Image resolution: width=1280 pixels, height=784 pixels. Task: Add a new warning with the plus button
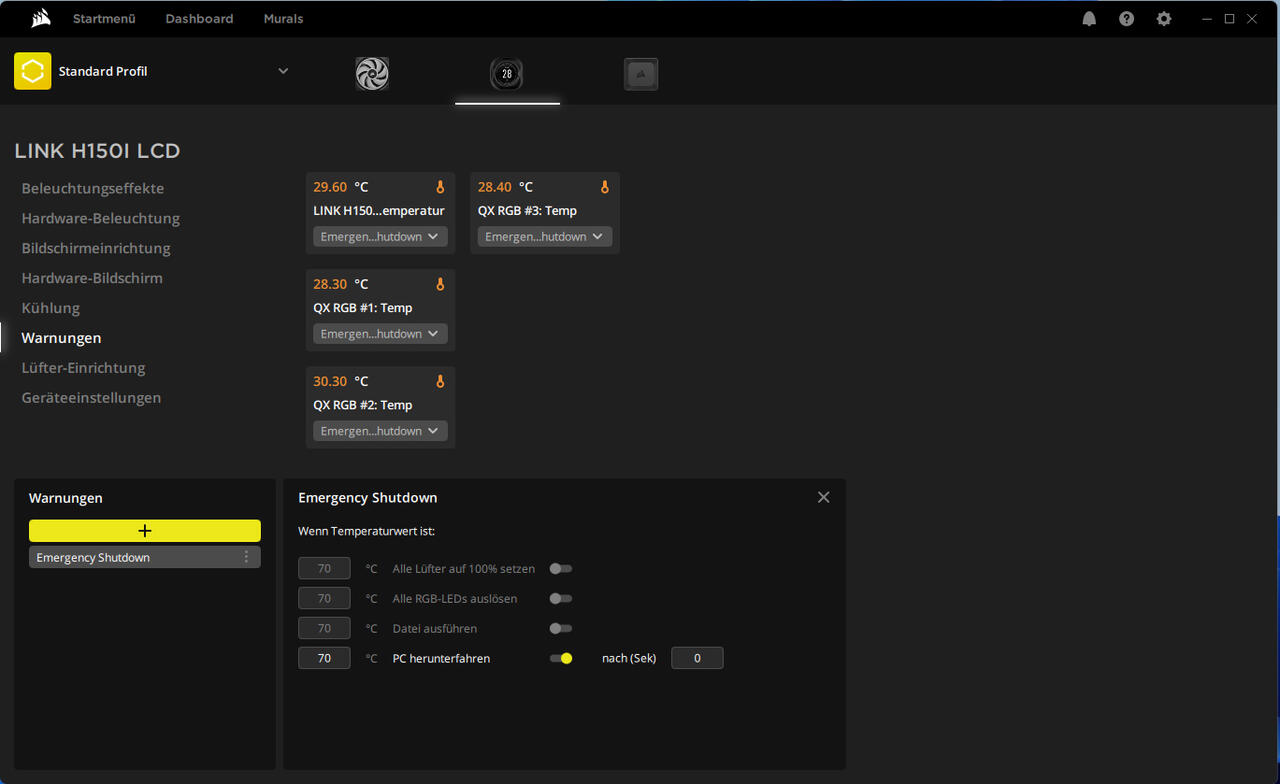[145, 531]
